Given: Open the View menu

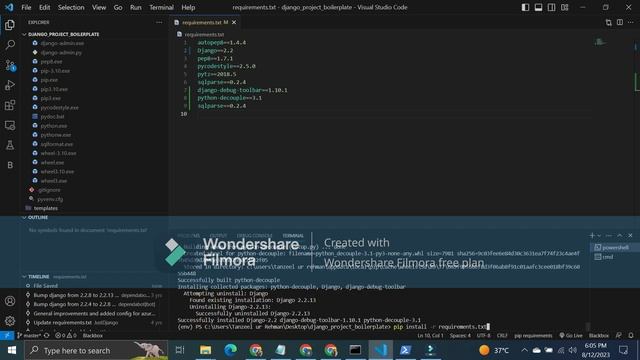Looking at the screenshot, I should [99, 7].
